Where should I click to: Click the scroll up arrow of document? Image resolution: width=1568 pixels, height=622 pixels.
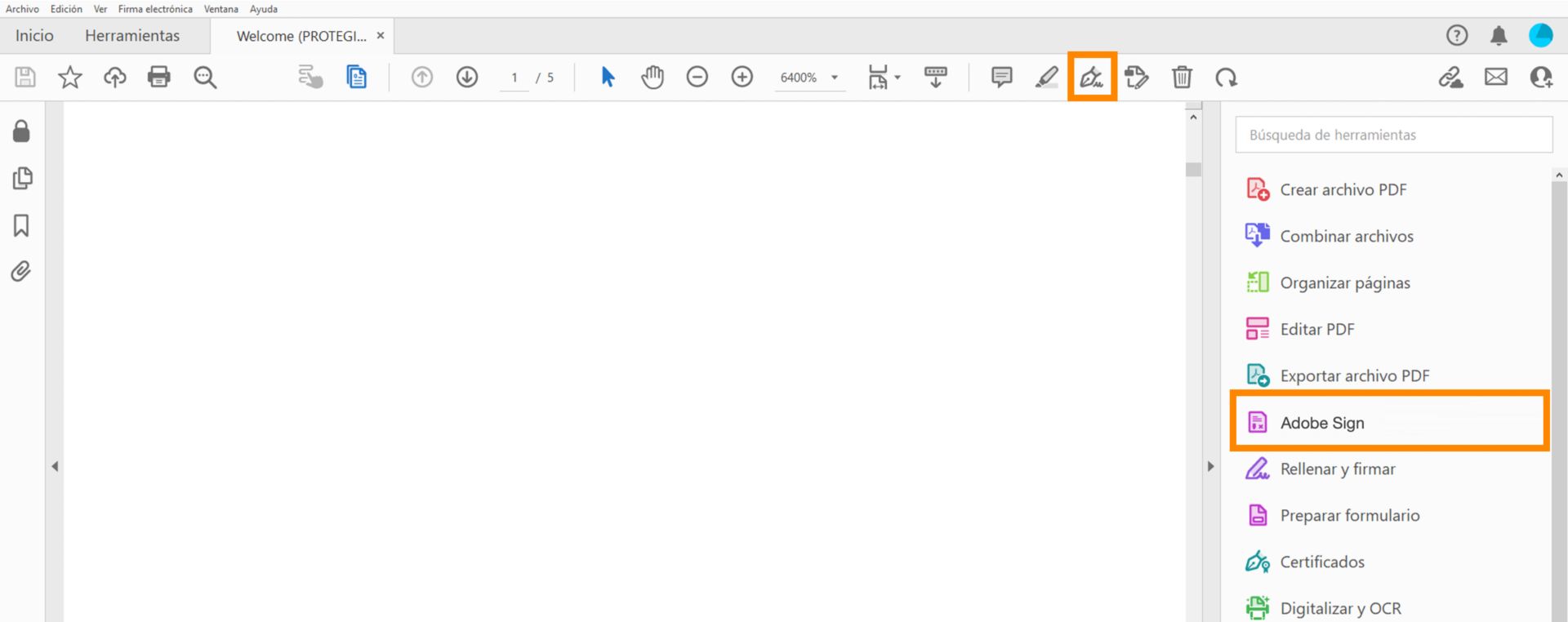click(1194, 118)
